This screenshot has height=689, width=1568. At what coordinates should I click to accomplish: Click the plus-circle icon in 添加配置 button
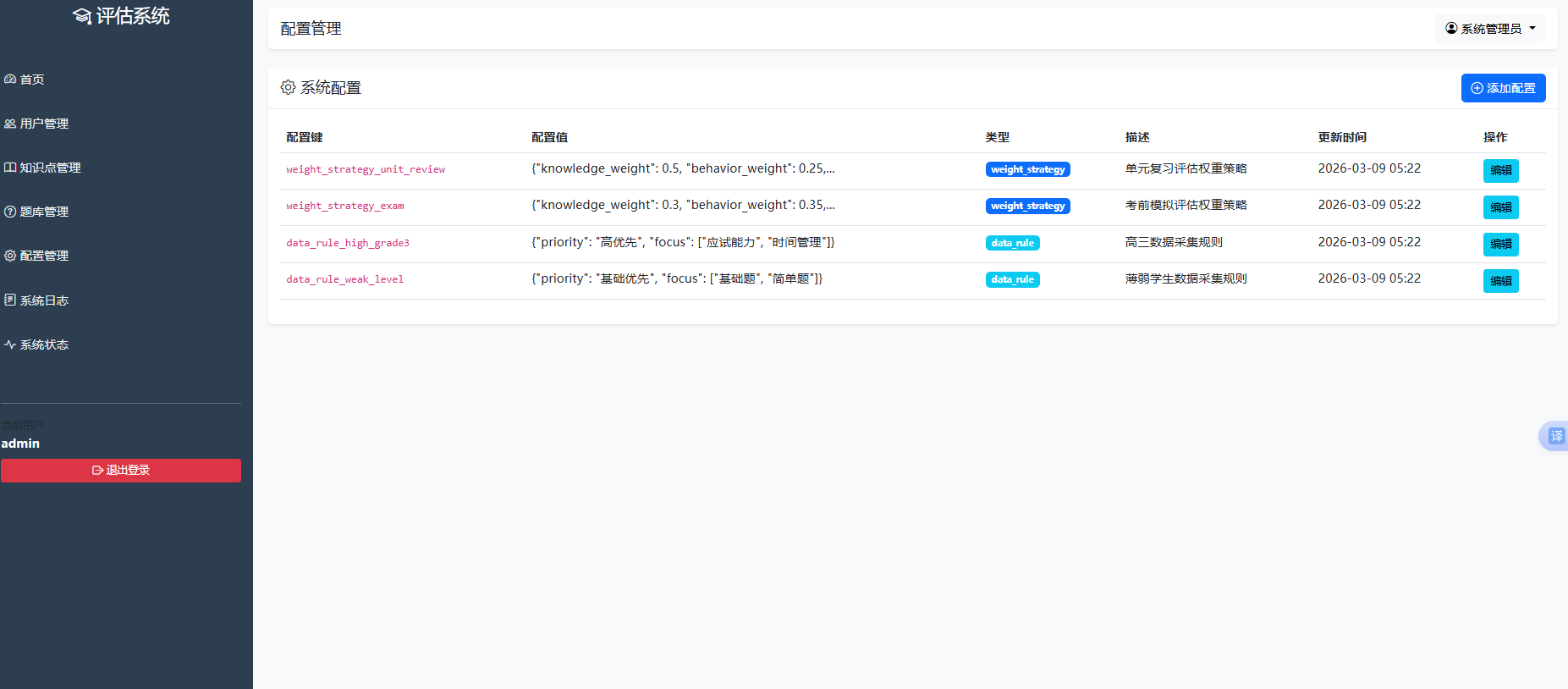coord(1477,88)
